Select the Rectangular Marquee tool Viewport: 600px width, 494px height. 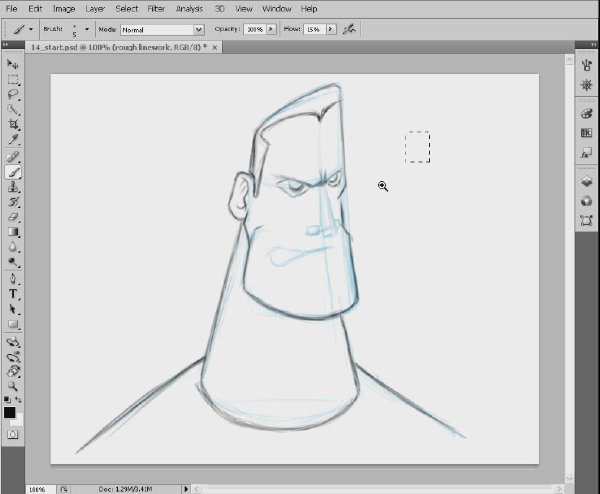pos(13,80)
